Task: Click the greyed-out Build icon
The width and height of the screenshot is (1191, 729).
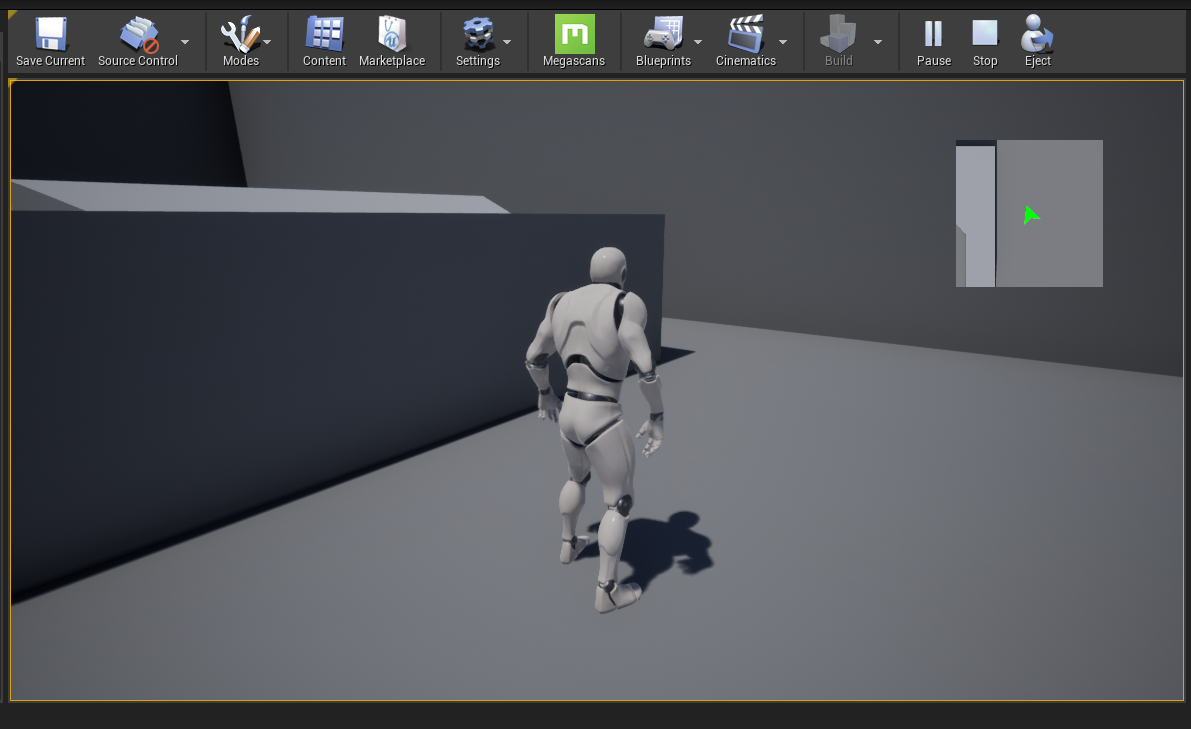Action: tap(839, 34)
